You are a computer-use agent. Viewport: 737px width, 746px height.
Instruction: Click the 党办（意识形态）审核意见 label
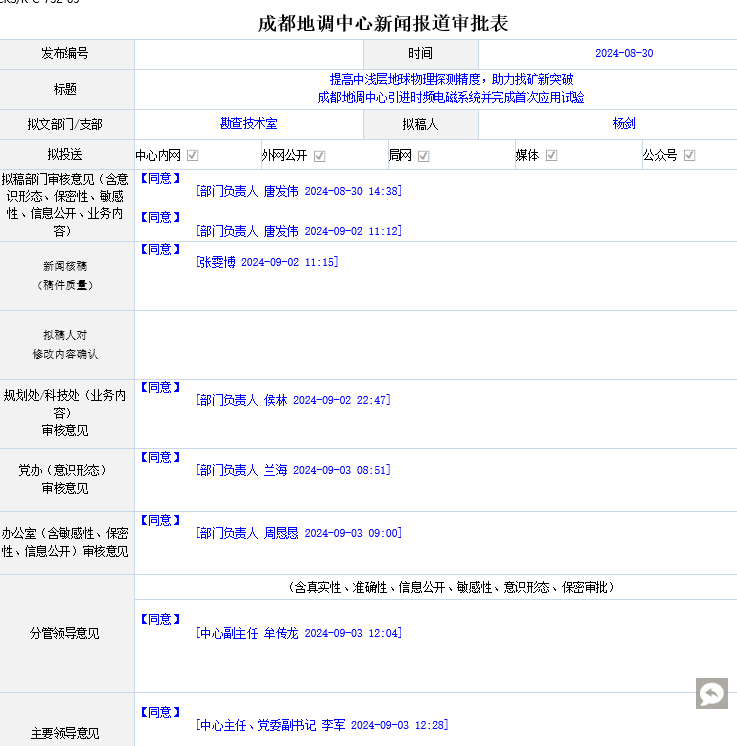click(x=65, y=479)
